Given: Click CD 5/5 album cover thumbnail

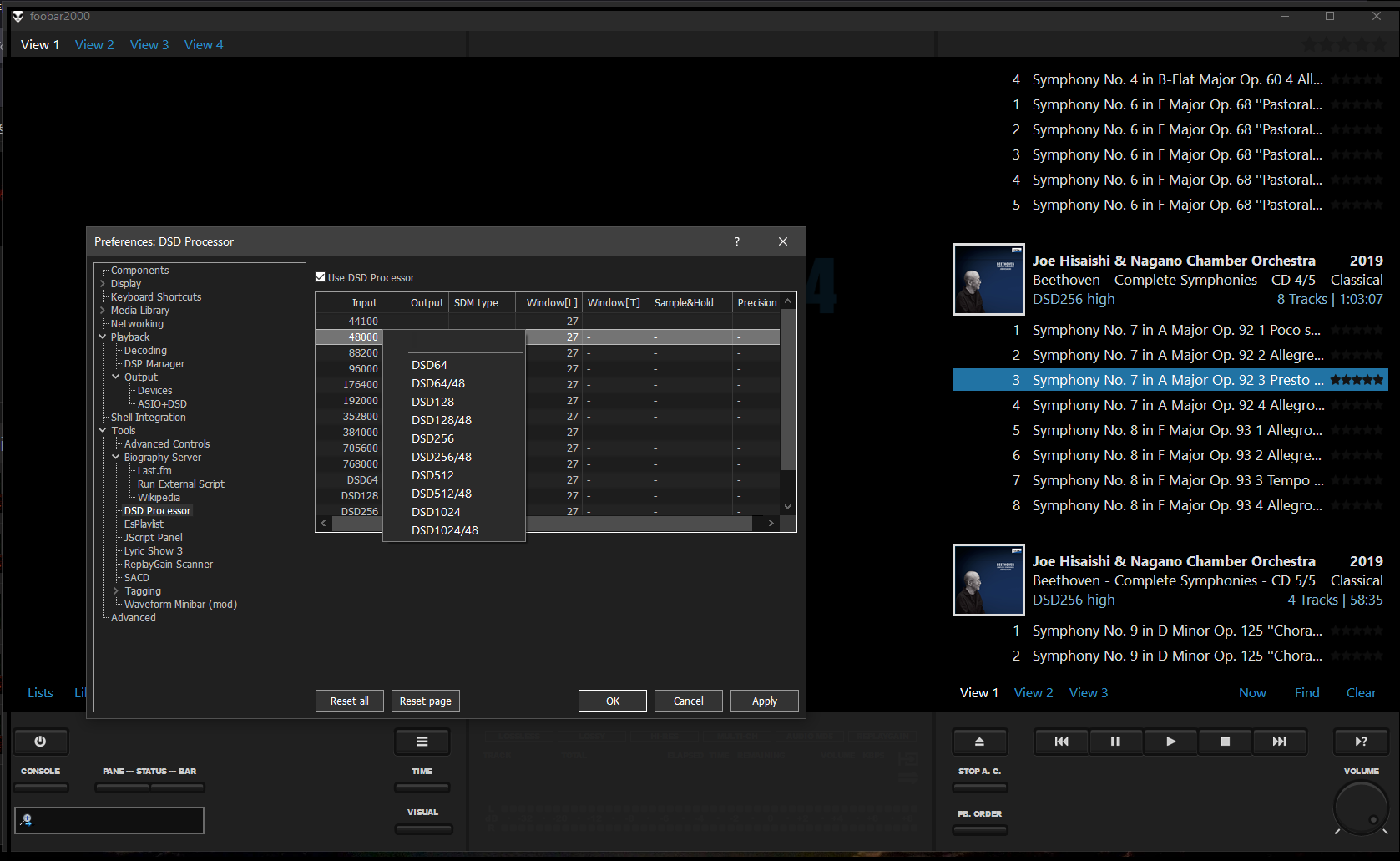Looking at the screenshot, I should 988,580.
